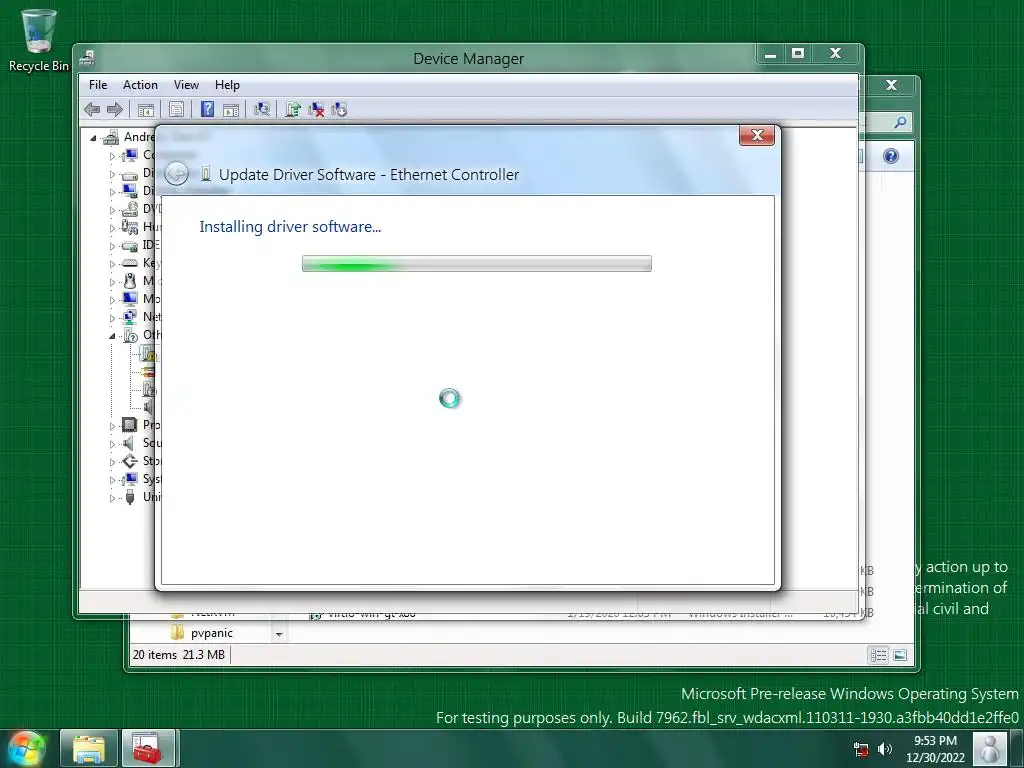The image size is (1024, 768).
Task: Select the Network adapters category icon
Action: 130,317
